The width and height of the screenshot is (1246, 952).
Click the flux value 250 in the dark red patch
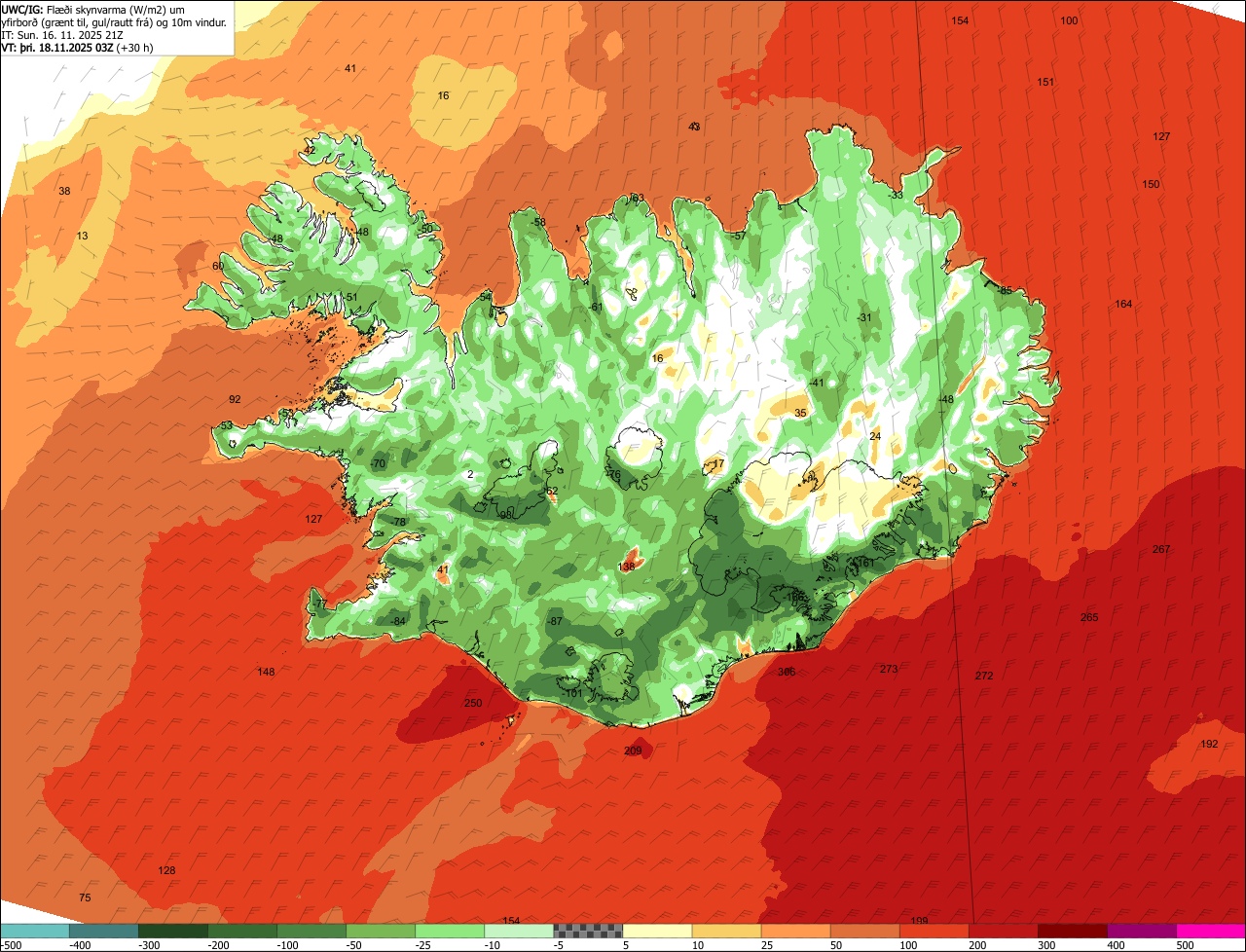473,703
